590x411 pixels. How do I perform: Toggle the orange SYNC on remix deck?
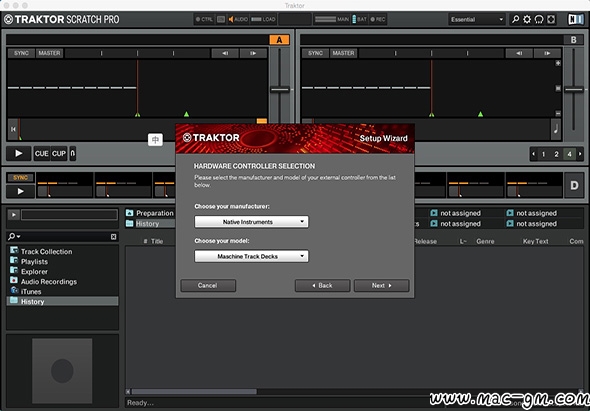coord(20,178)
